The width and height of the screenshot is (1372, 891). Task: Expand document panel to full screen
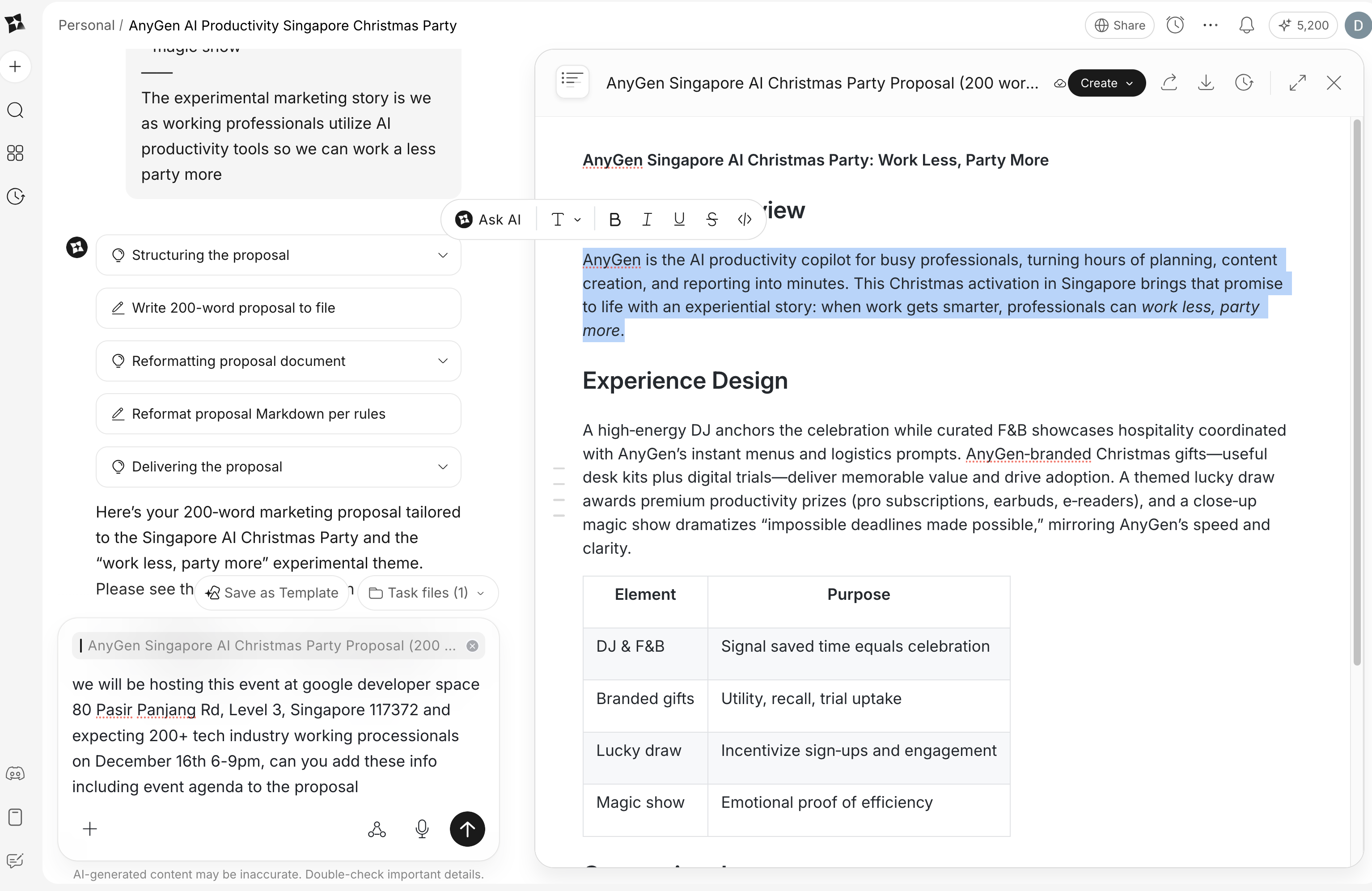tap(1297, 83)
